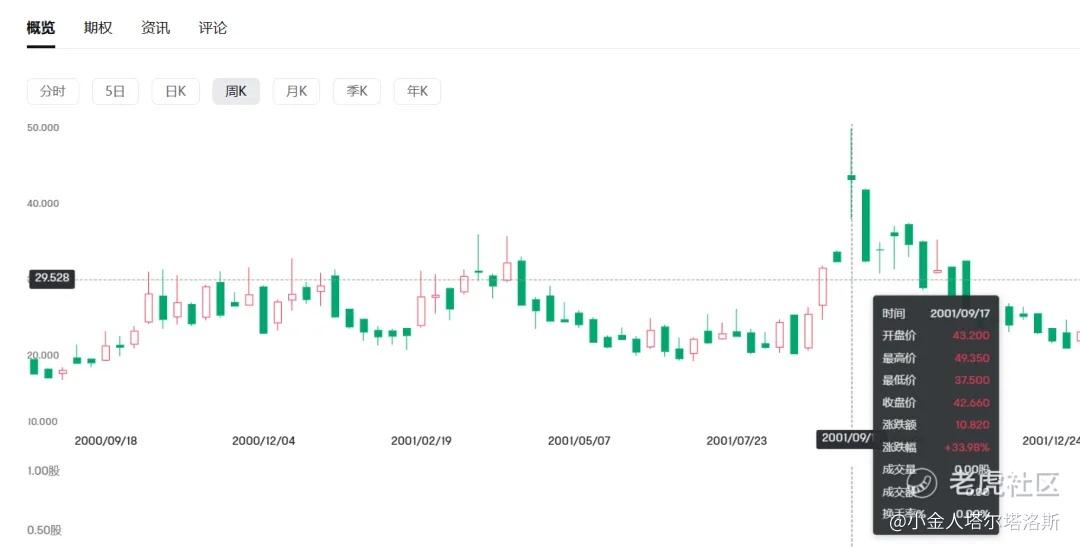Click the 1.00股 volume axis label

(44, 471)
